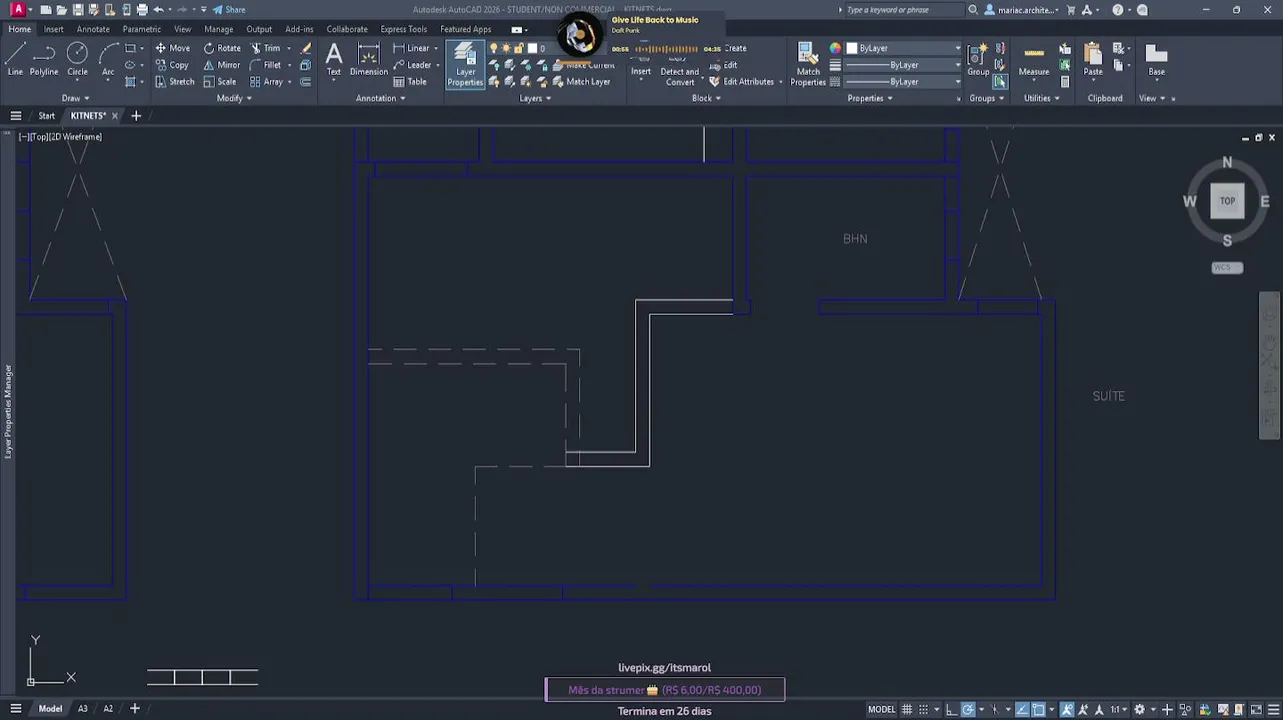The height and width of the screenshot is (720, 1283).
Task: Expand the Modify panel dropdown
Action: click(x=234, y=98)
